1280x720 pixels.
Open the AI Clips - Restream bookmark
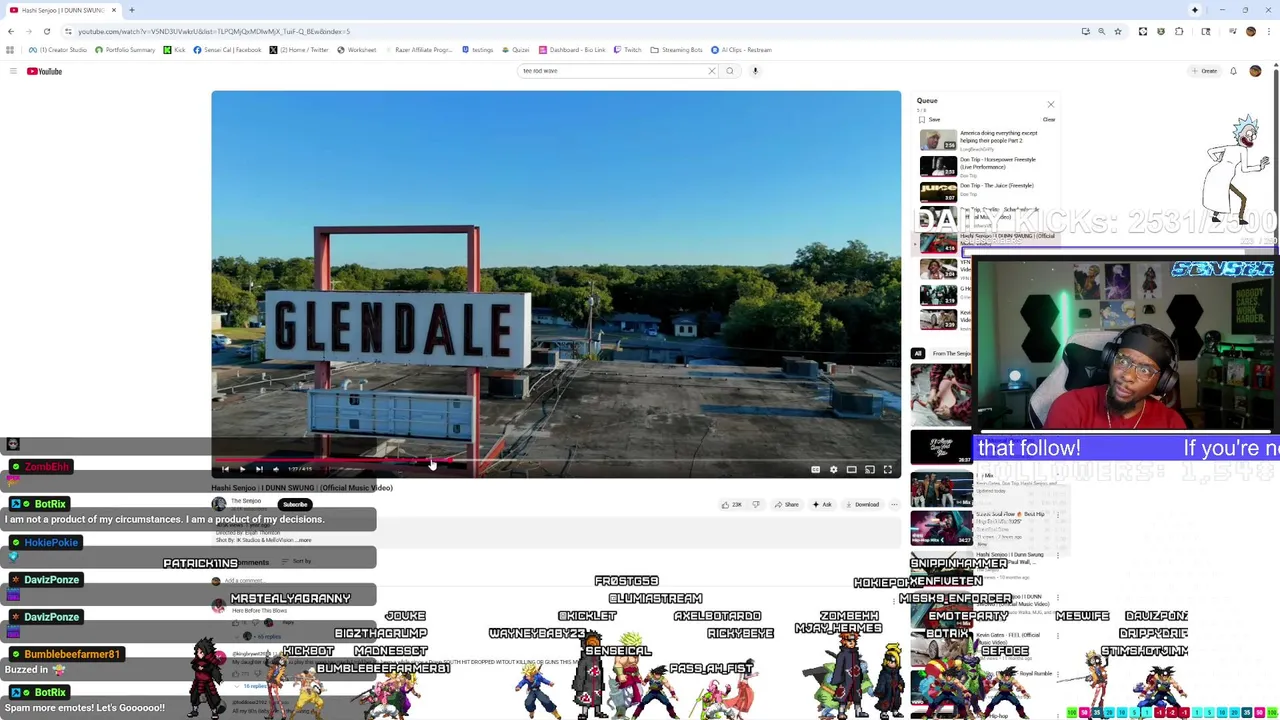(741, 50)
